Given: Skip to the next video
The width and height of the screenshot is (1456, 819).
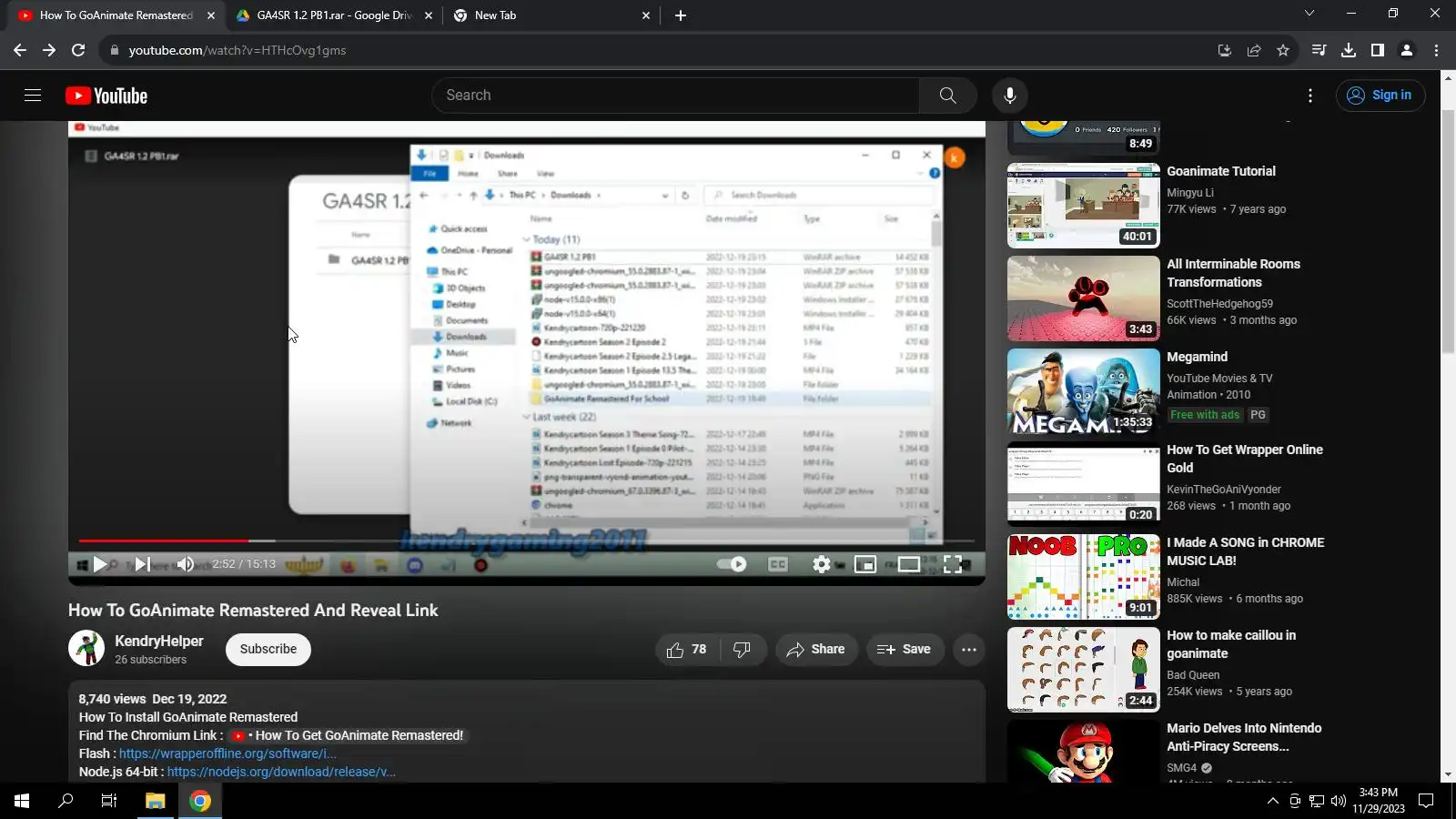Looking at the screenshot, I should pyautogui.click(x=143, y=565).
